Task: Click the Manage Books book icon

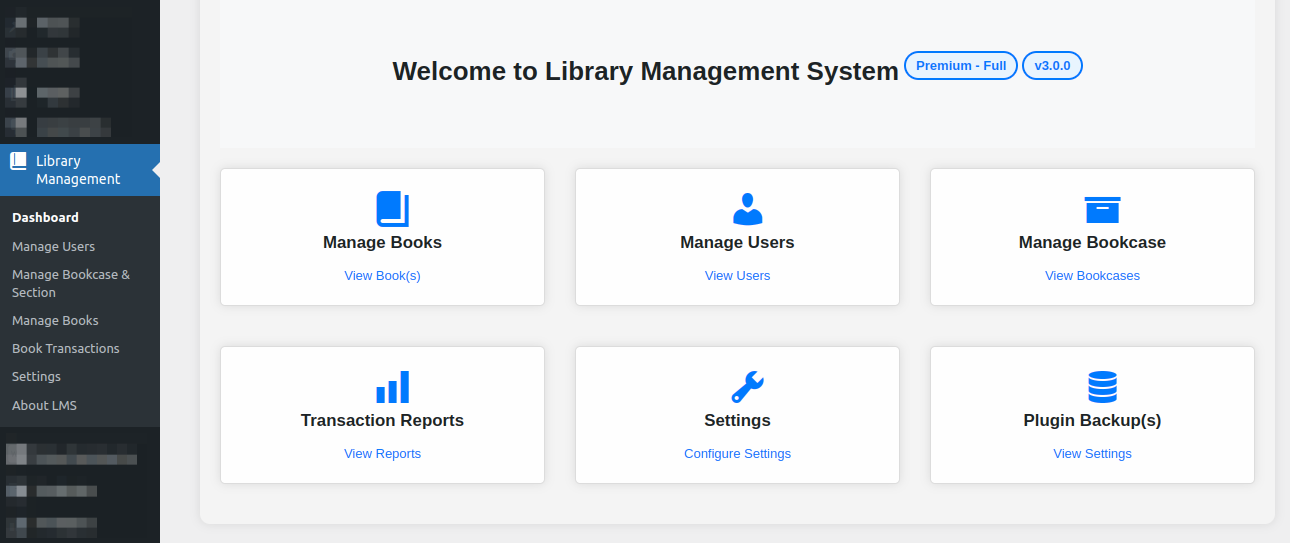Action: coord(392,209)
